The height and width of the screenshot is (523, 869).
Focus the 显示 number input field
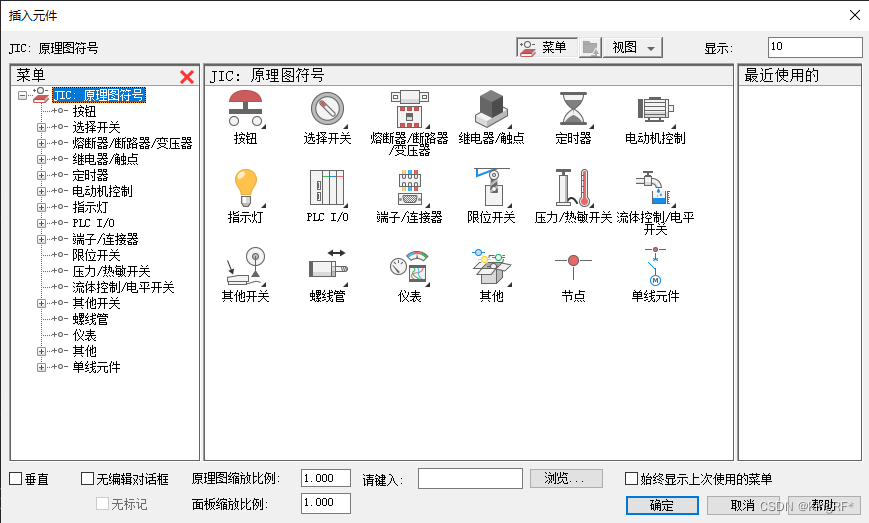[815, 47]
